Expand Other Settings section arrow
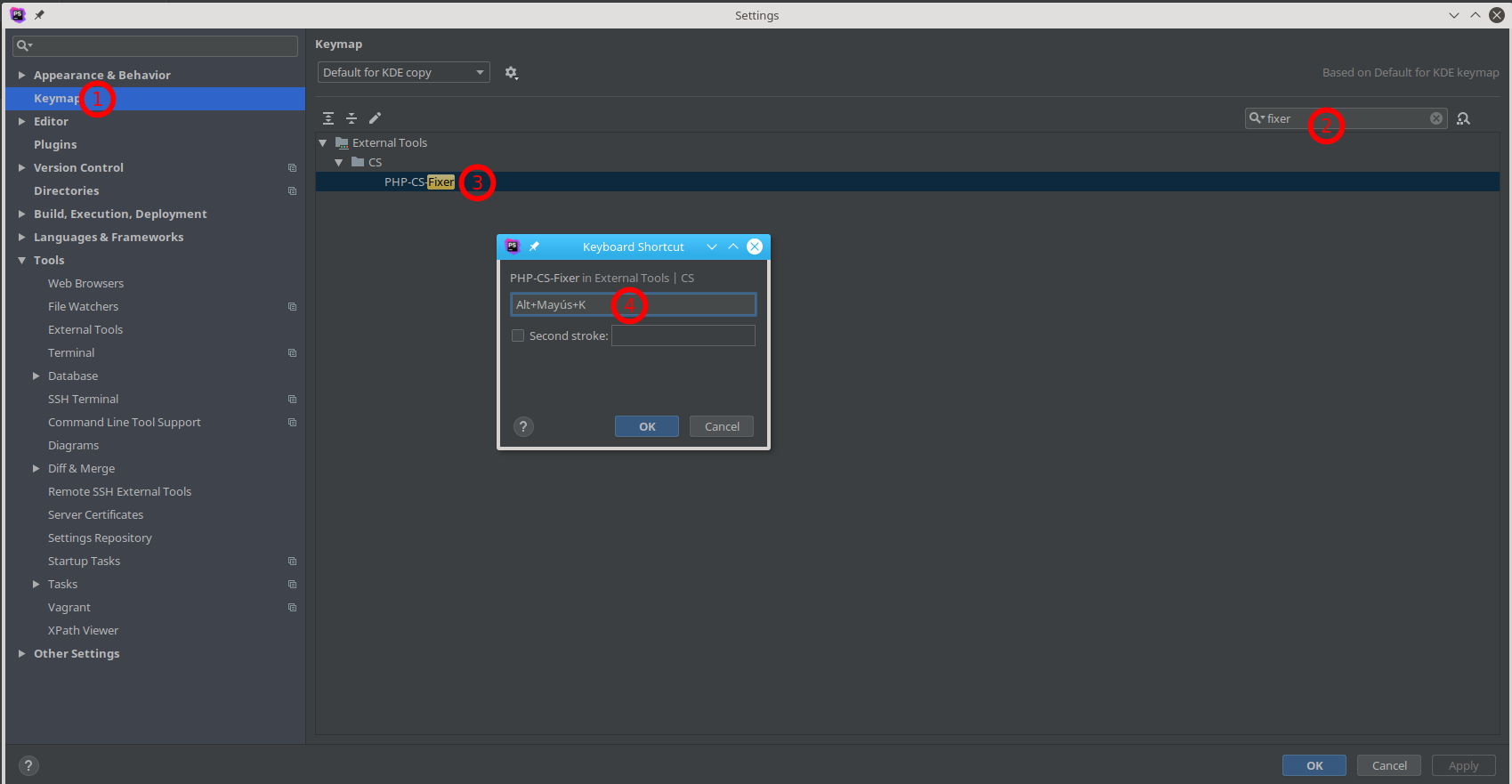Viewport: 1512px width, 784px height. click(x=22, y=653)
